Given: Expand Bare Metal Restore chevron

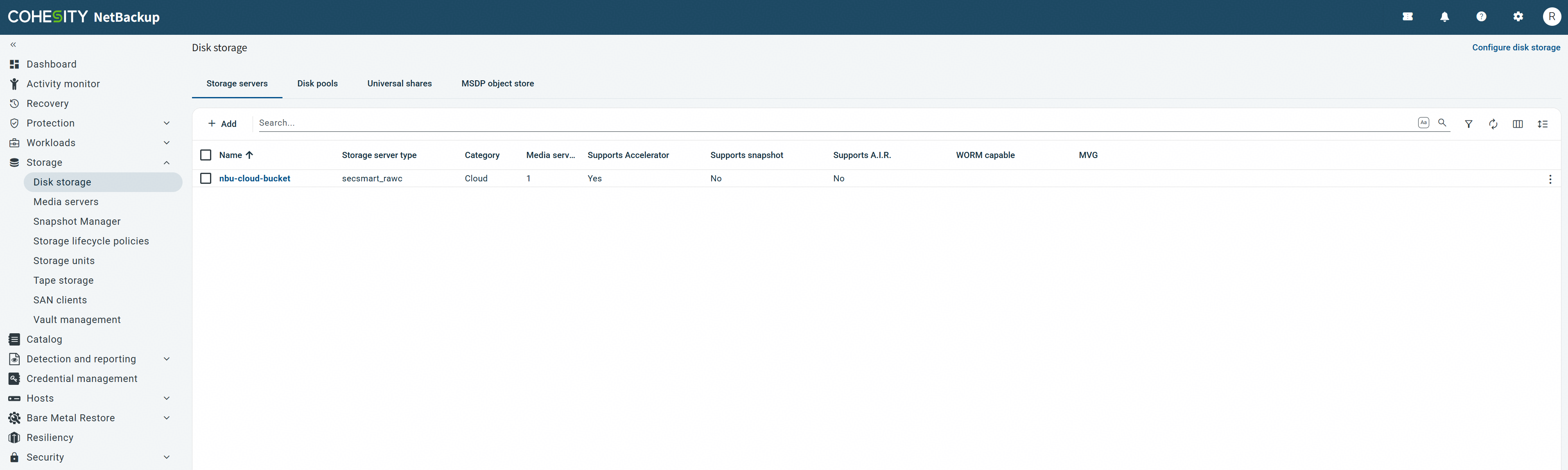Looking at the screenshot, I should click(167, 418).
